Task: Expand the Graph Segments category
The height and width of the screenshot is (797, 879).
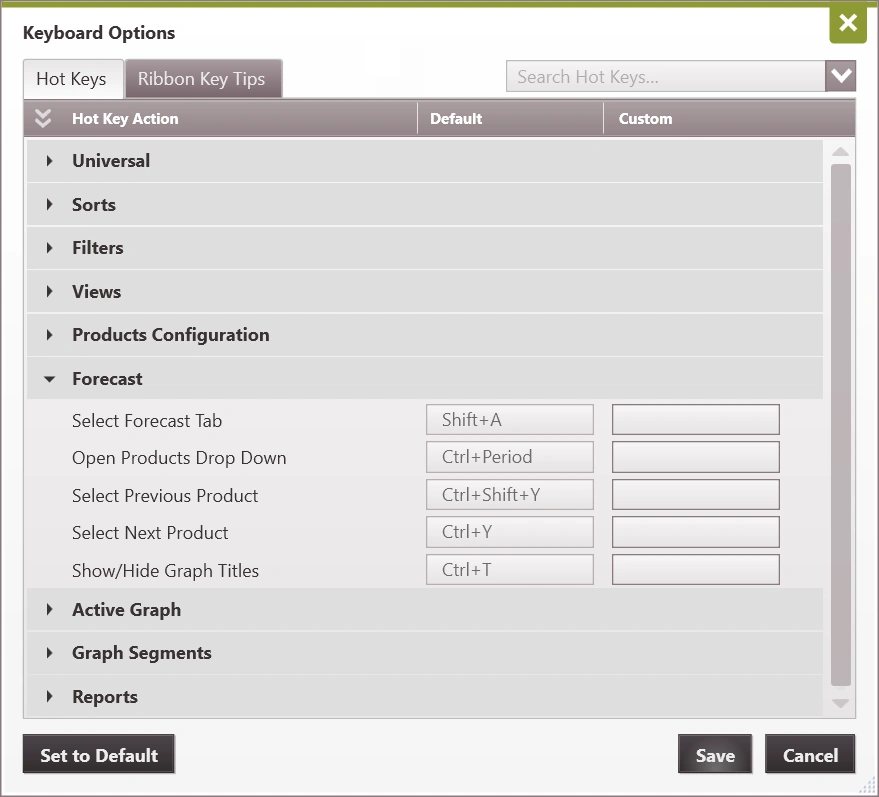Action: tap(49, 653)
